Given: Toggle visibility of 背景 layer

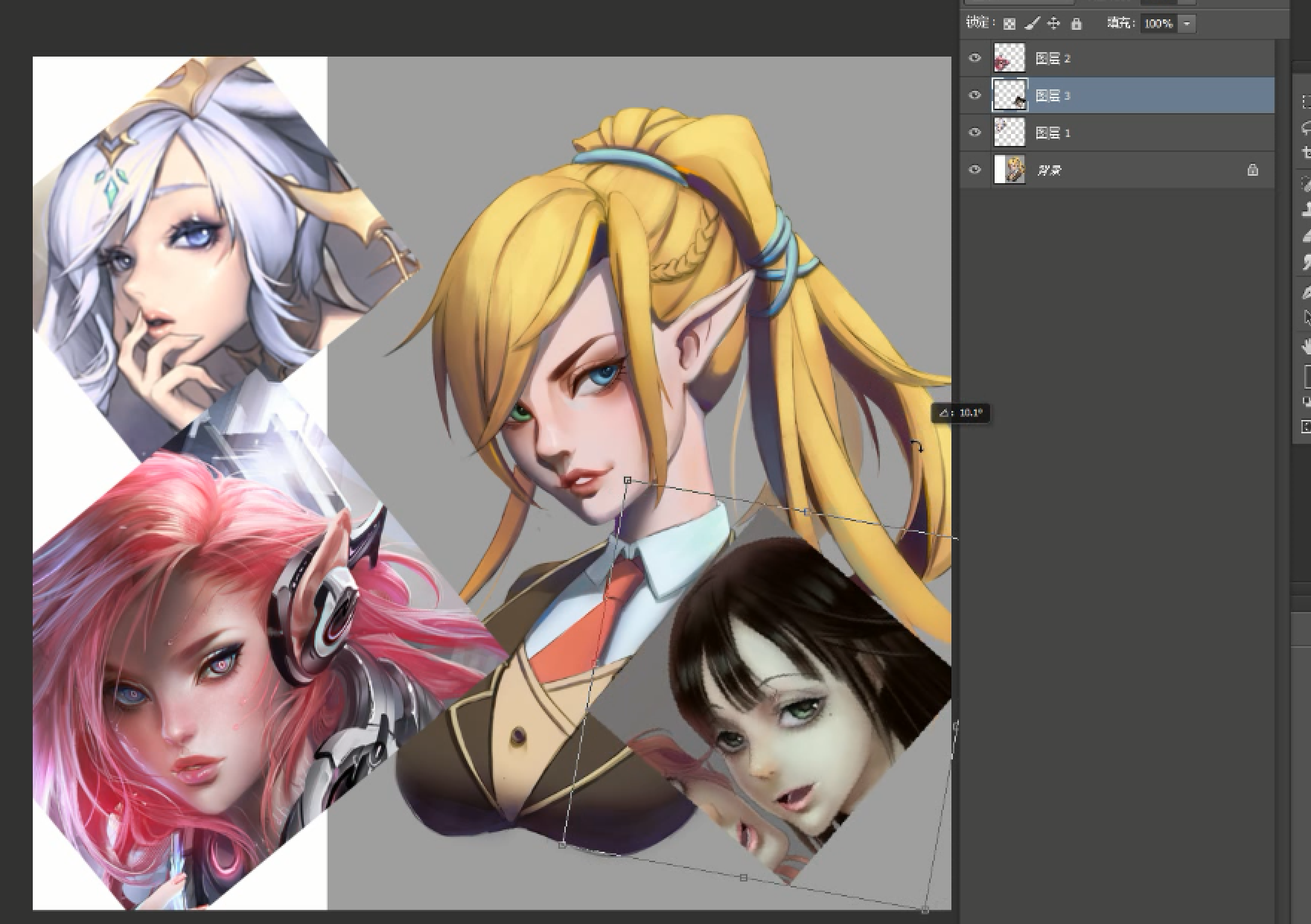Looking at the screenshot, I should click(975, 170).
